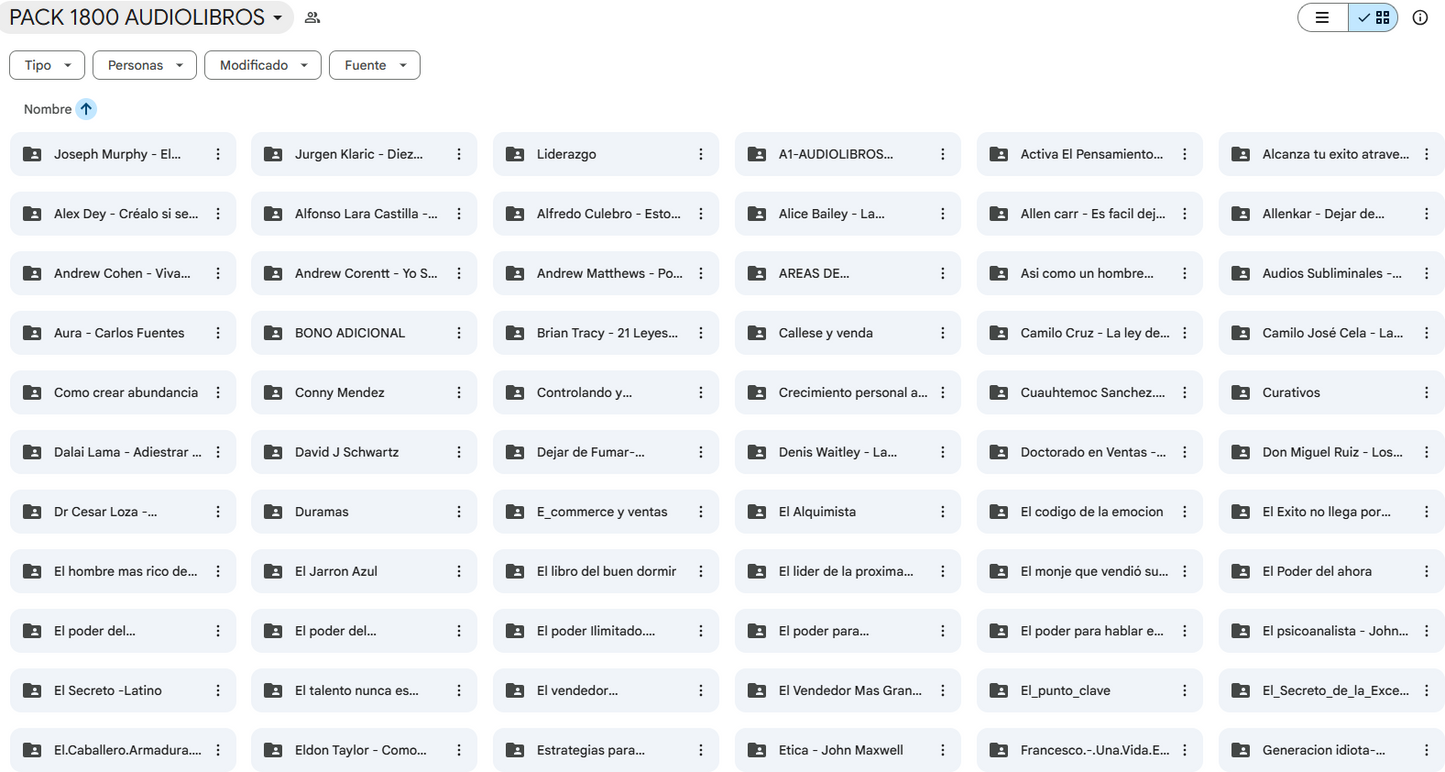Select the Asi como un hombre folder
The image size is (1445, 772).
1090,273
